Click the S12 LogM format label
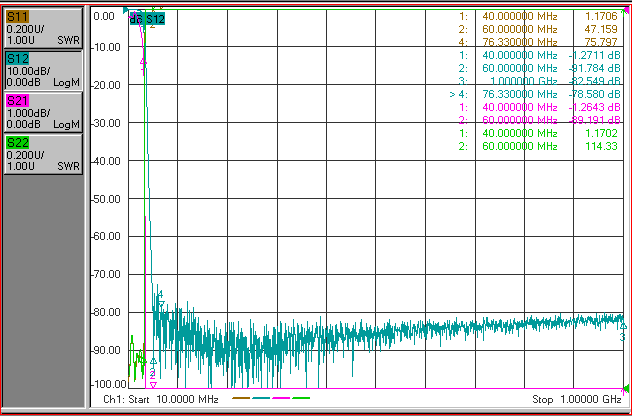The image size is (632, 416). click(67, 82)
